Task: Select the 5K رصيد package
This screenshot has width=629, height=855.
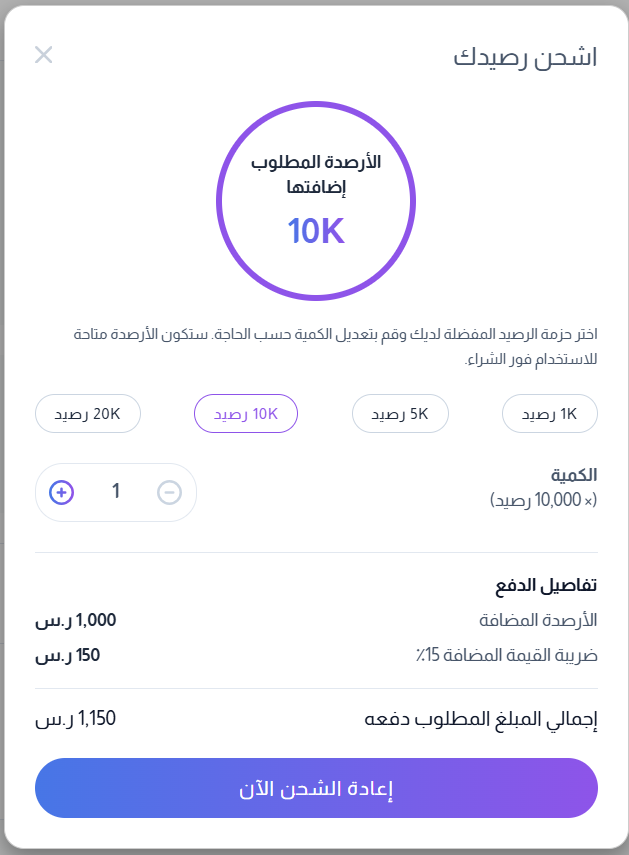Action: point(400,414)
